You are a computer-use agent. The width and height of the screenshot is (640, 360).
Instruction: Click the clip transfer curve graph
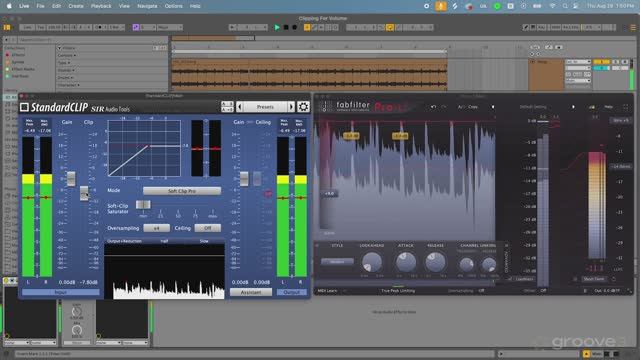point(144,148)
